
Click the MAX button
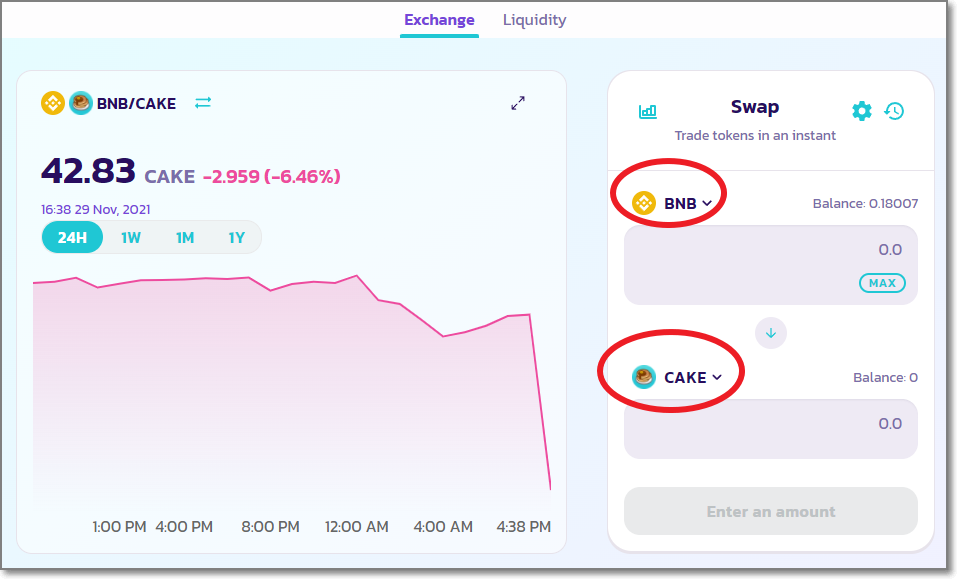click(x=882, y=283)
